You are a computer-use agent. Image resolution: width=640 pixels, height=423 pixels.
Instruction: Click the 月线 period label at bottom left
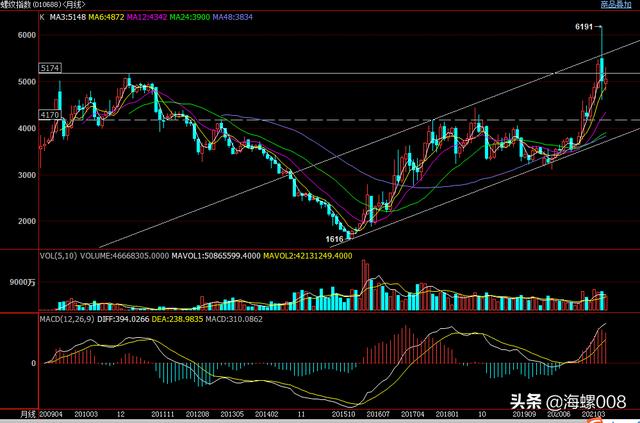coord(28,412)
